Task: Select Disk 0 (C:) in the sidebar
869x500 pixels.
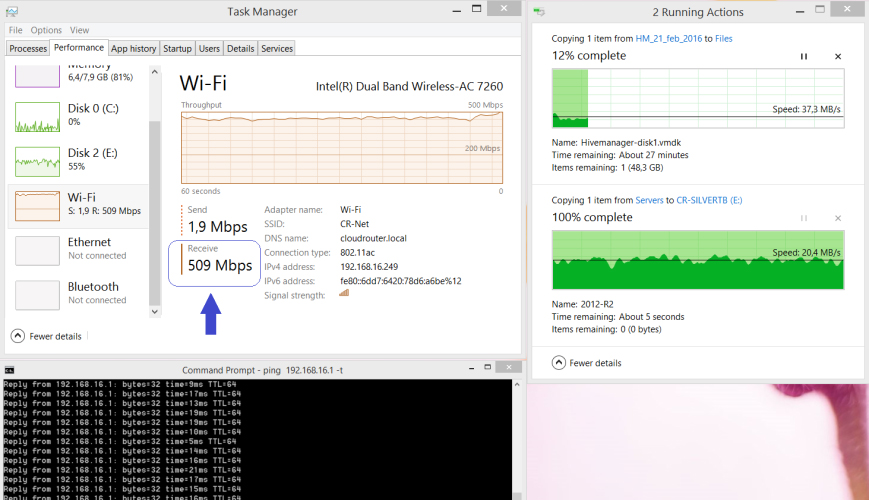Action: pos(78,116)
